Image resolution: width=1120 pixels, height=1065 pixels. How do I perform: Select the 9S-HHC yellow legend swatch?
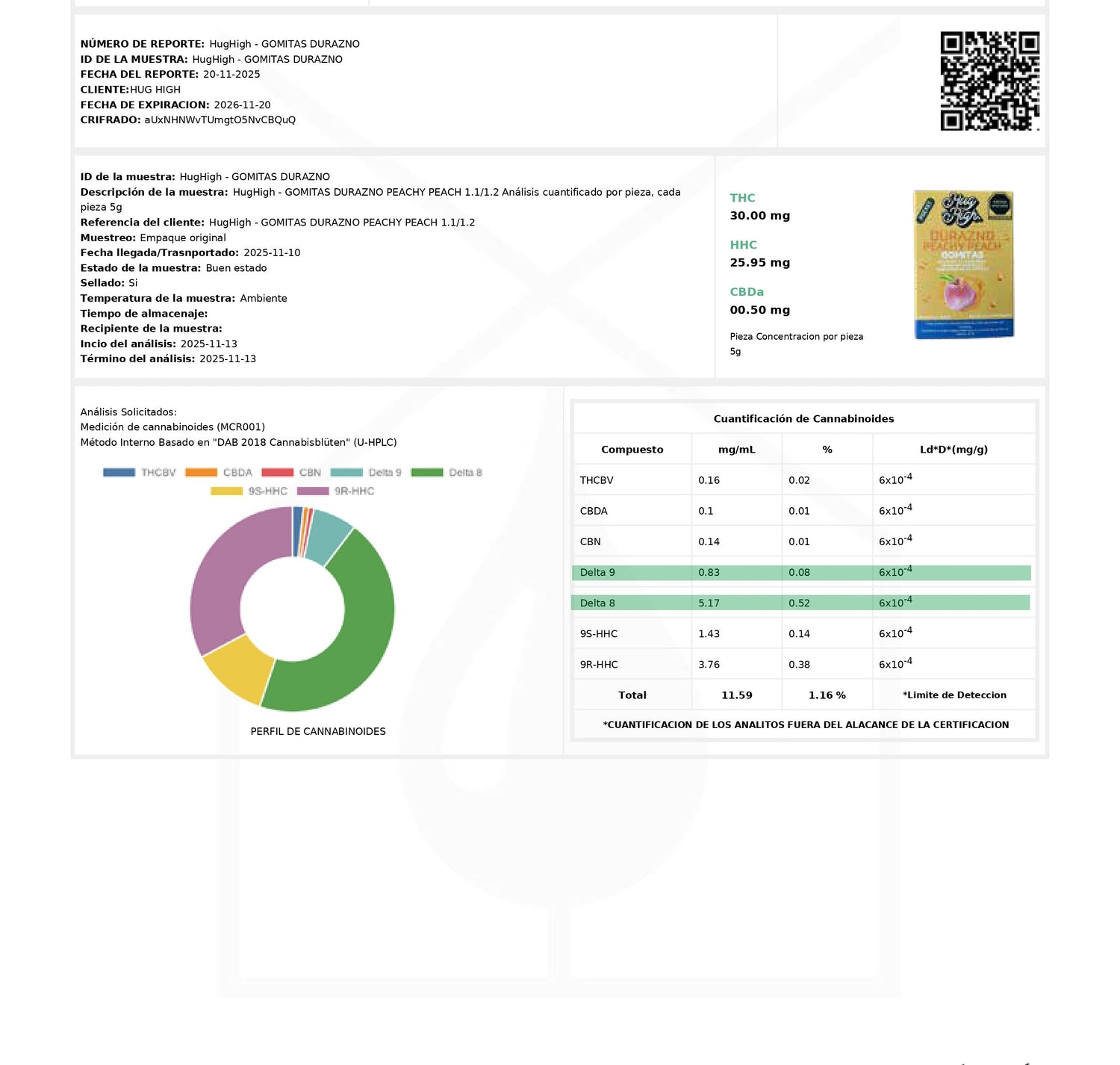226,491
